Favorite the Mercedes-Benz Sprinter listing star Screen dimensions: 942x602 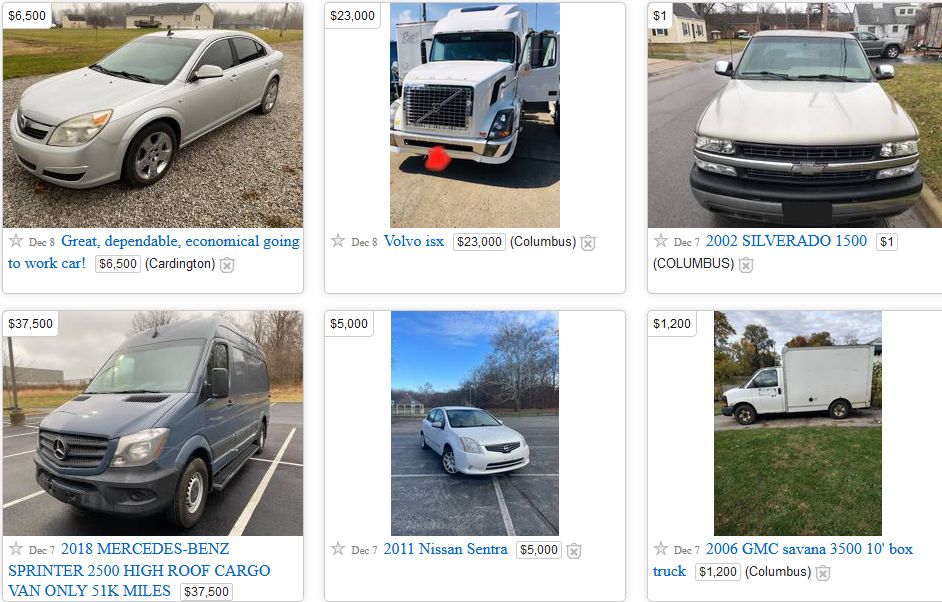tap(16, 549)
